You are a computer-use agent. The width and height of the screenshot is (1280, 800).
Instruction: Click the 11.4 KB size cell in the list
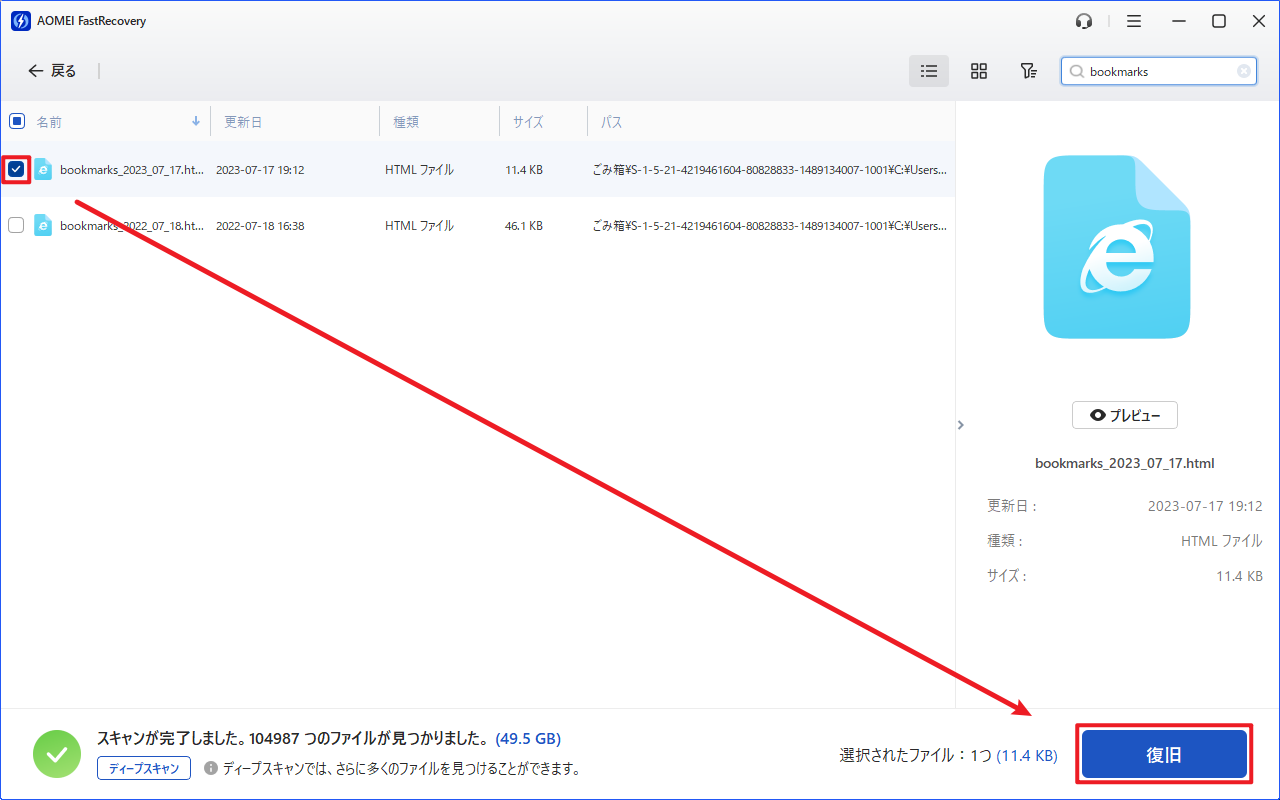[x=524, y=170]
